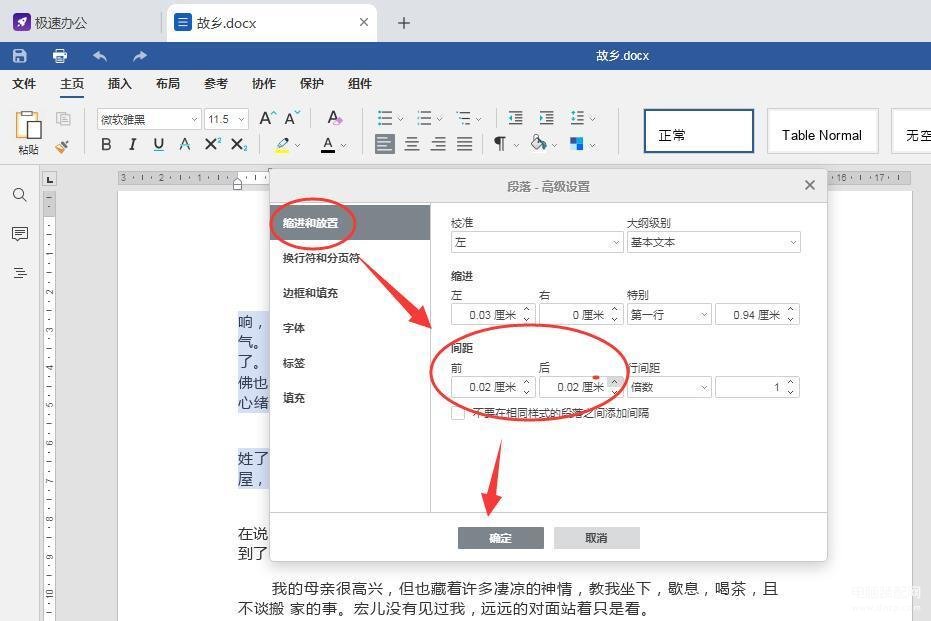Undo the last action
The width and height of the screenshot is (931, 621).
[100, 56]
